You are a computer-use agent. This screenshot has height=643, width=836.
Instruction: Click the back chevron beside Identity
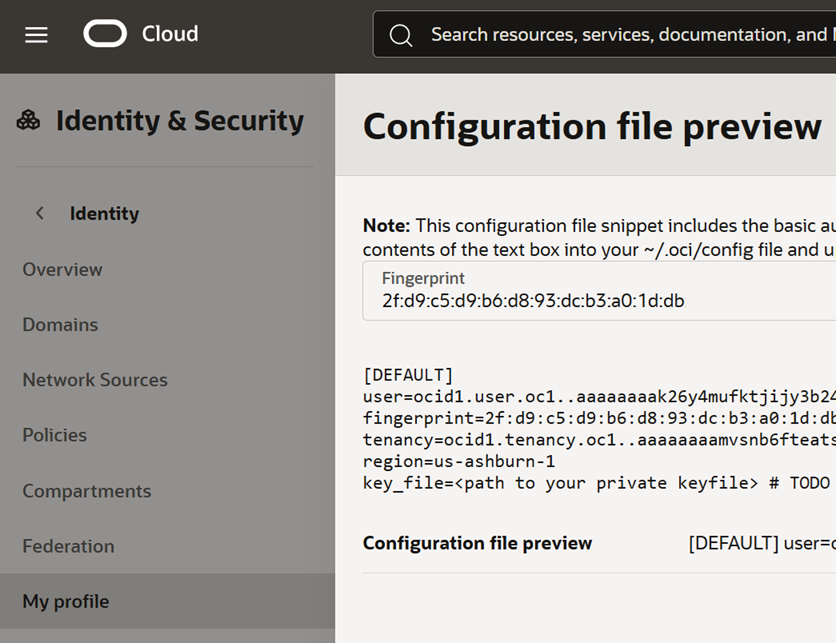(x=40, y=213)
